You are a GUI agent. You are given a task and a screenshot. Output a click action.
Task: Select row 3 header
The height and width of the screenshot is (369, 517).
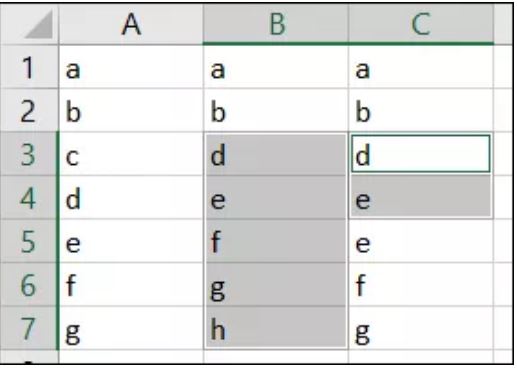coord(29,154)
